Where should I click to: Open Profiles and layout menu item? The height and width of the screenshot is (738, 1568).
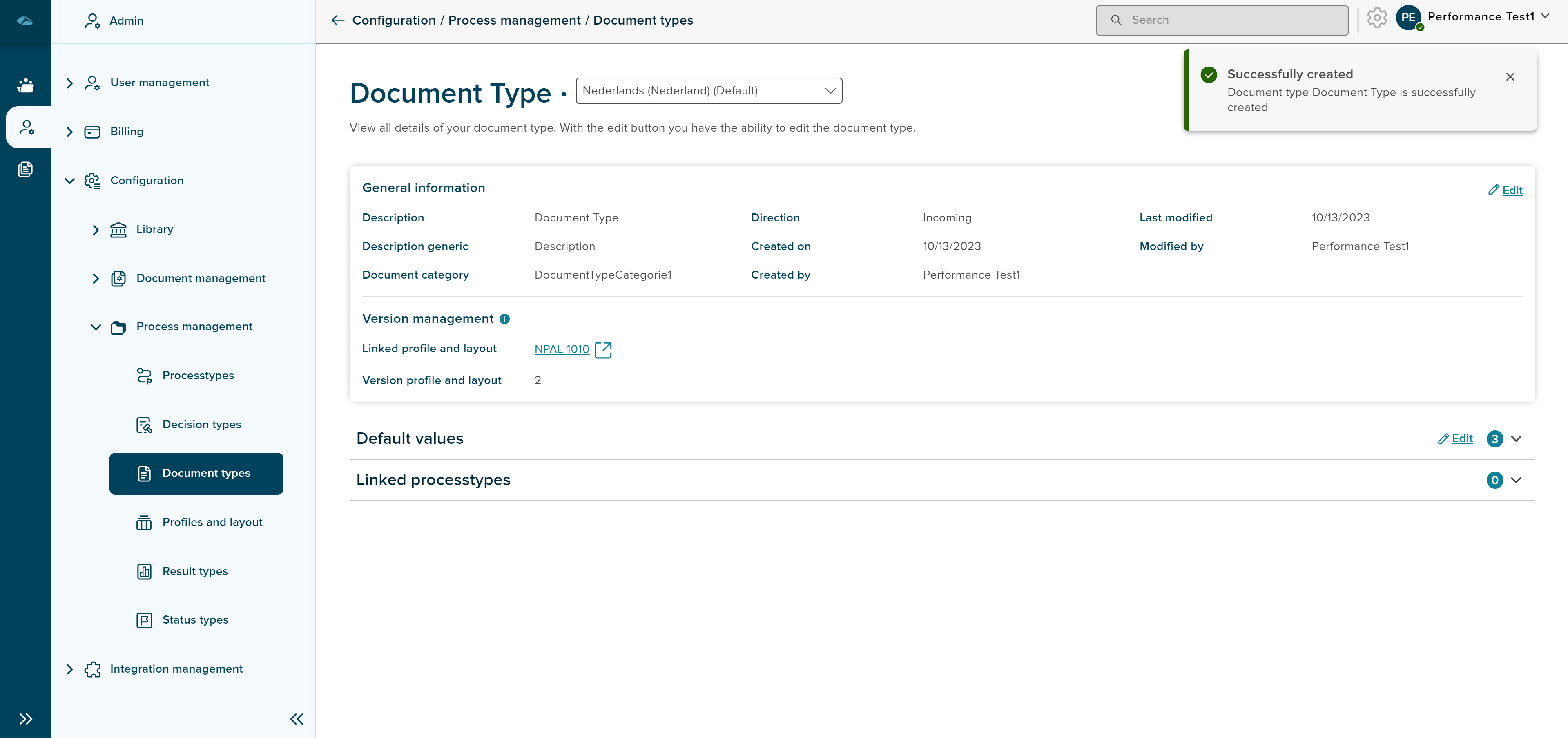click(212, 523)
